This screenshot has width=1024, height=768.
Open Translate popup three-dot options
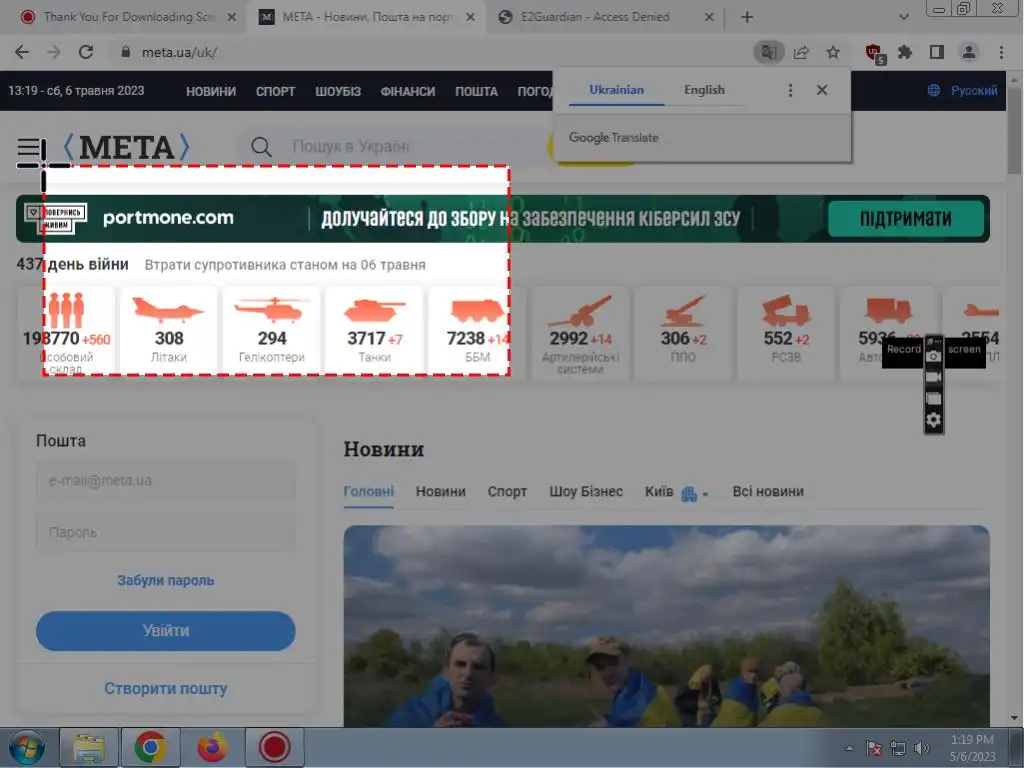[790, 90]
